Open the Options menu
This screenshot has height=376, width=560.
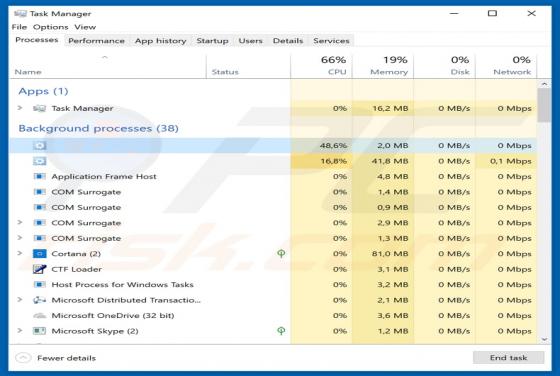tap(50, 27)
